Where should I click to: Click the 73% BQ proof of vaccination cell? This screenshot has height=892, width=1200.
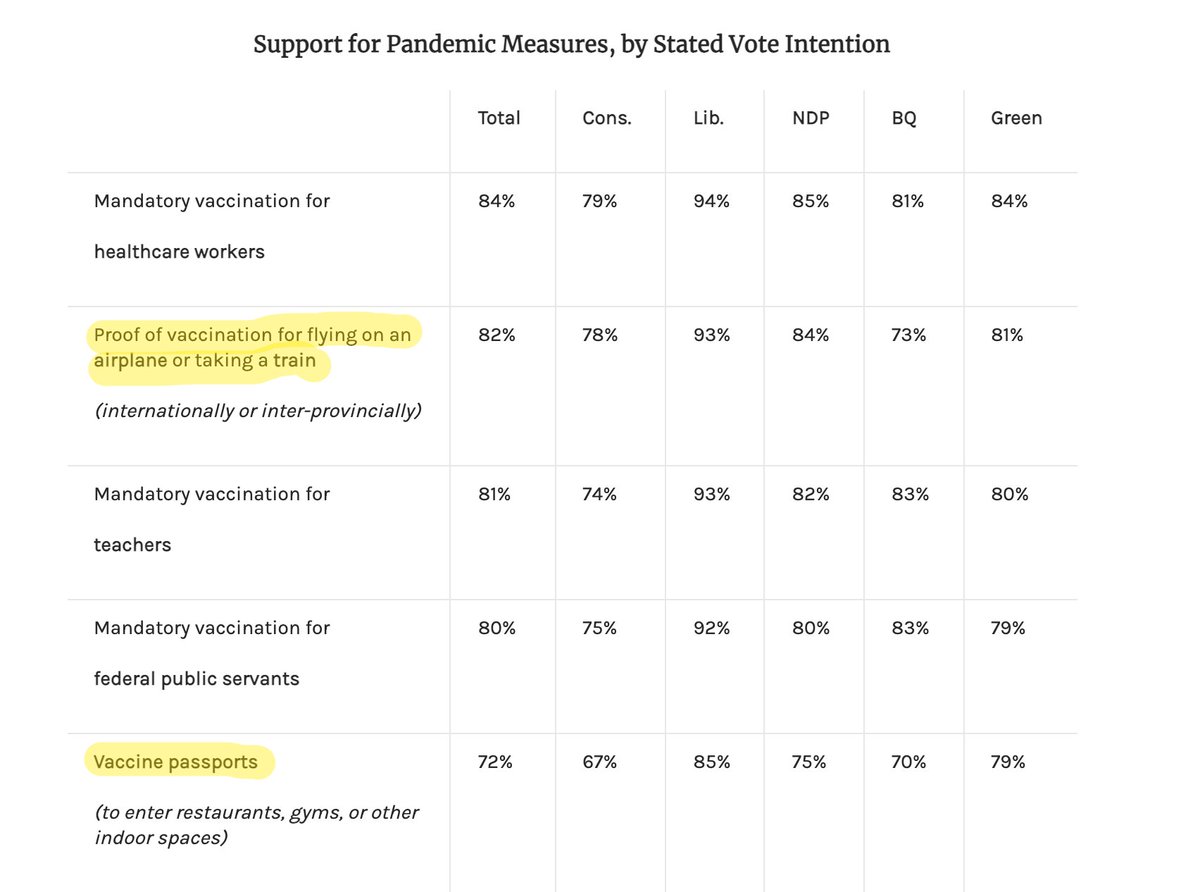pos(910,335)
